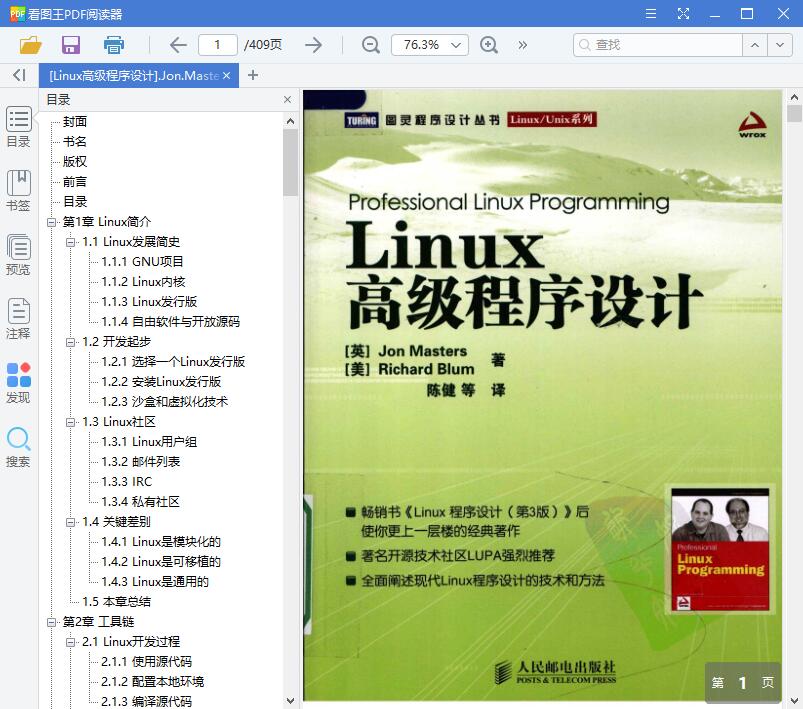Close the Linux高级程序设计 document tab

pos(226,75)
